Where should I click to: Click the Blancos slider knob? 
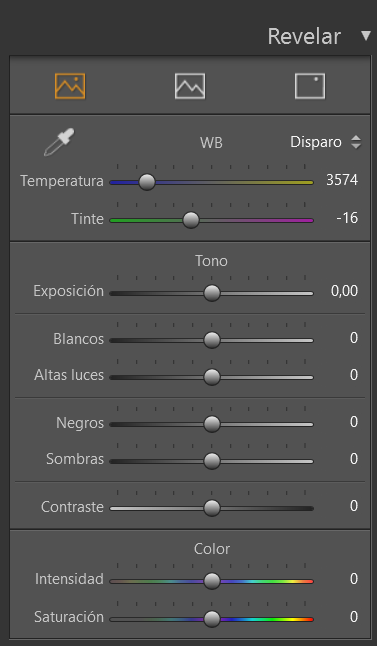point(212,340)
